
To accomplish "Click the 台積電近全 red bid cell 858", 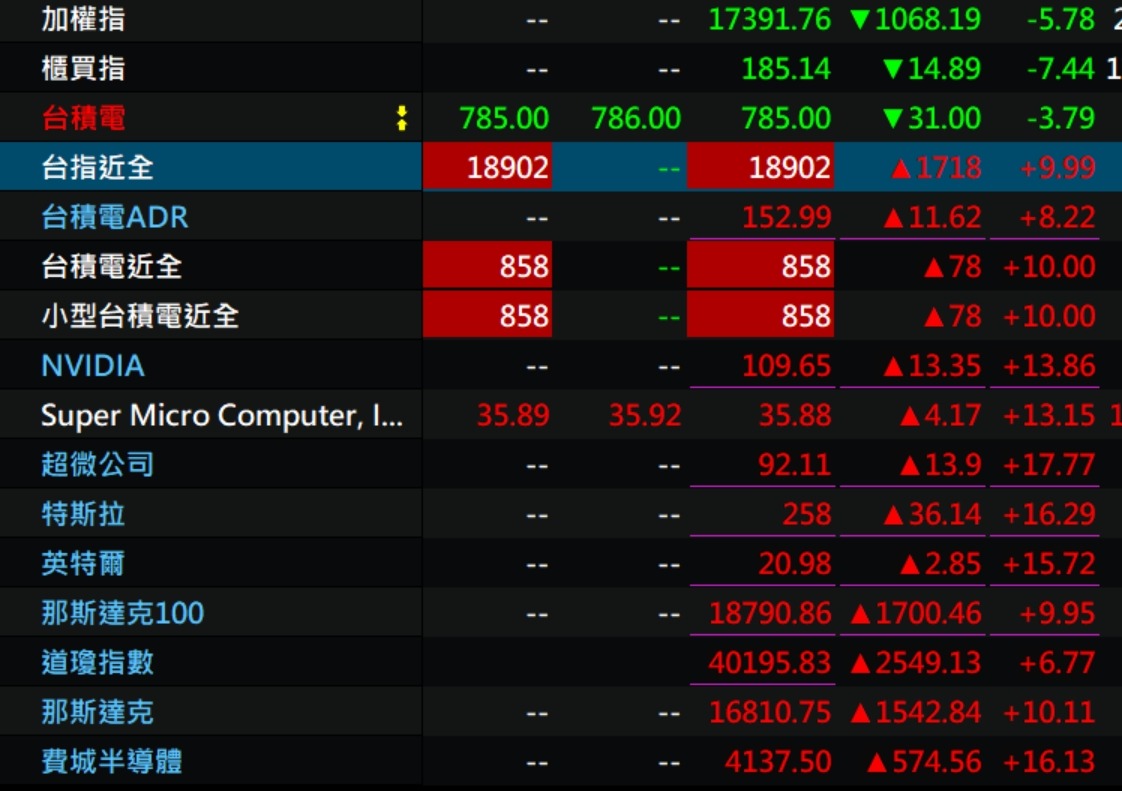I will click(487, 266).
